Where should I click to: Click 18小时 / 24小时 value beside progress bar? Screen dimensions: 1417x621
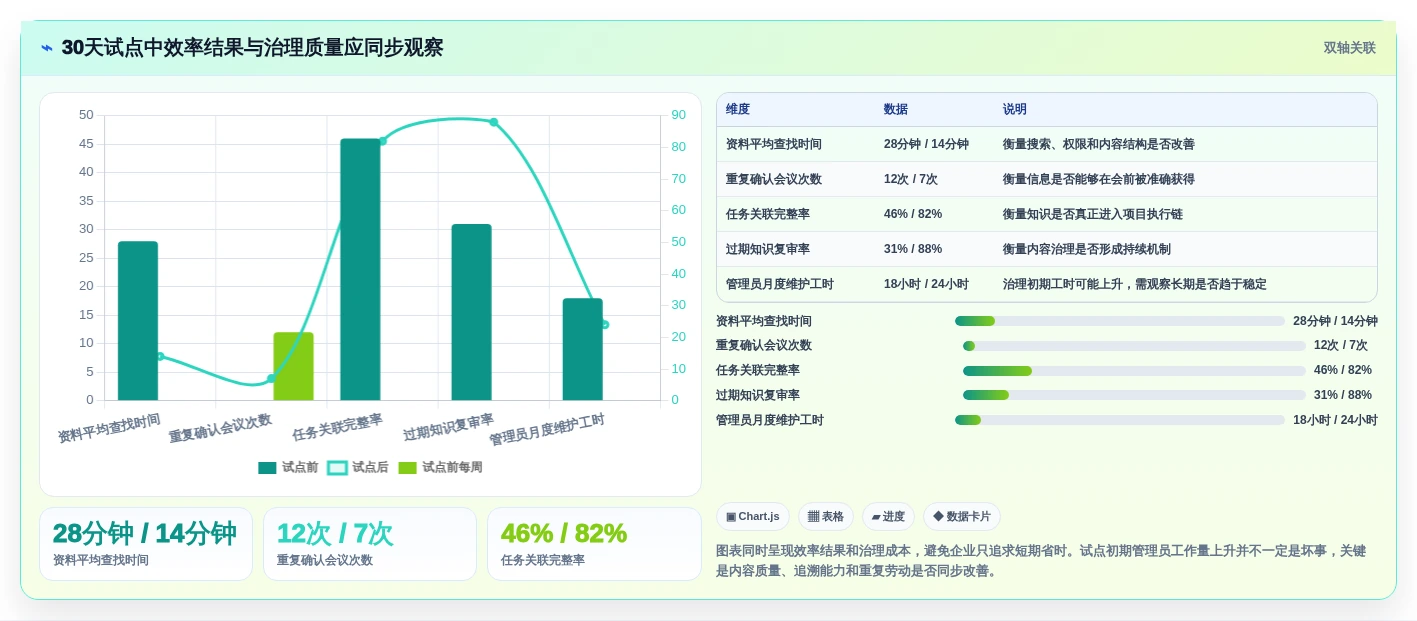(x=1335, y=420)
